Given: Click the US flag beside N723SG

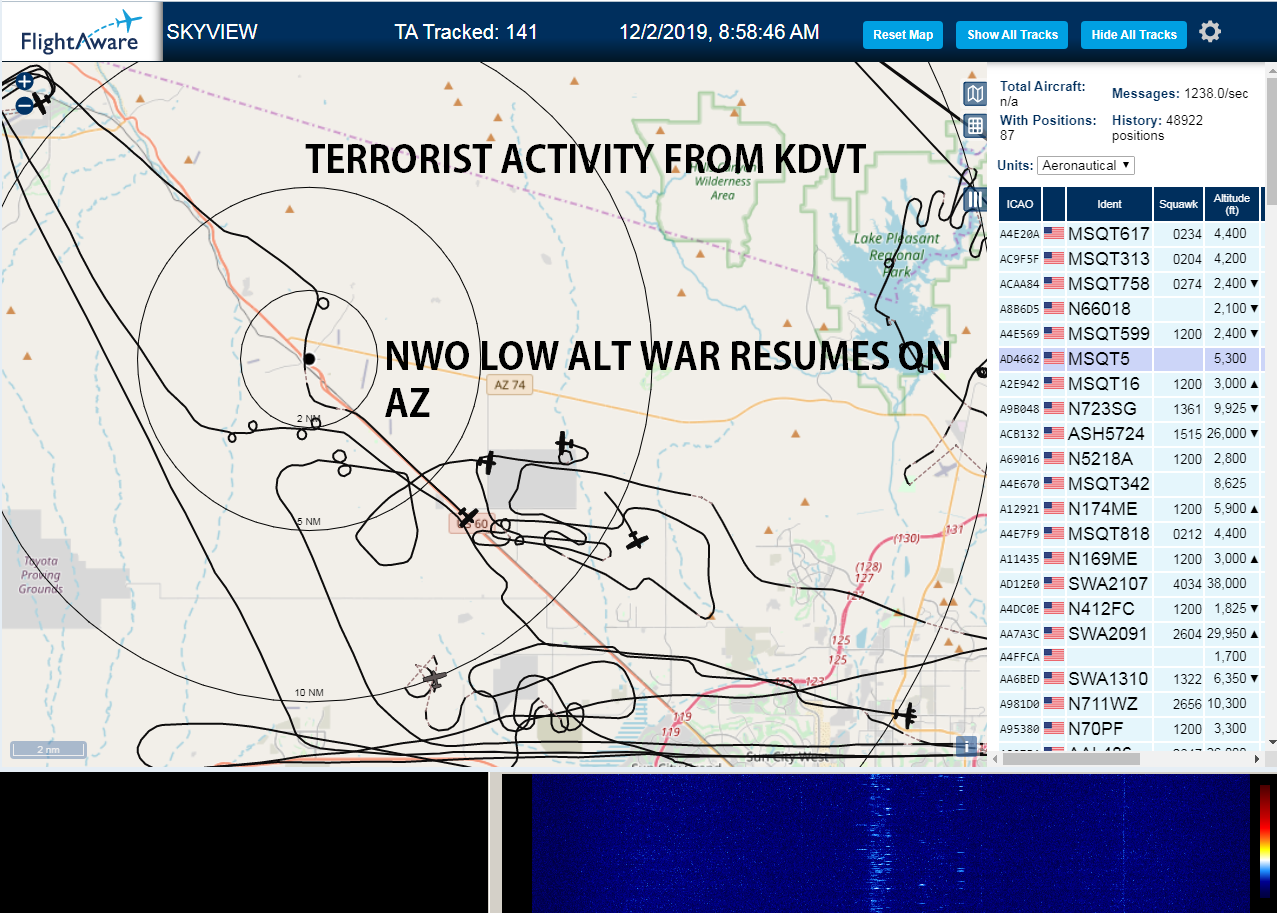Looking at the screenshot, I should coord(1053,409).
